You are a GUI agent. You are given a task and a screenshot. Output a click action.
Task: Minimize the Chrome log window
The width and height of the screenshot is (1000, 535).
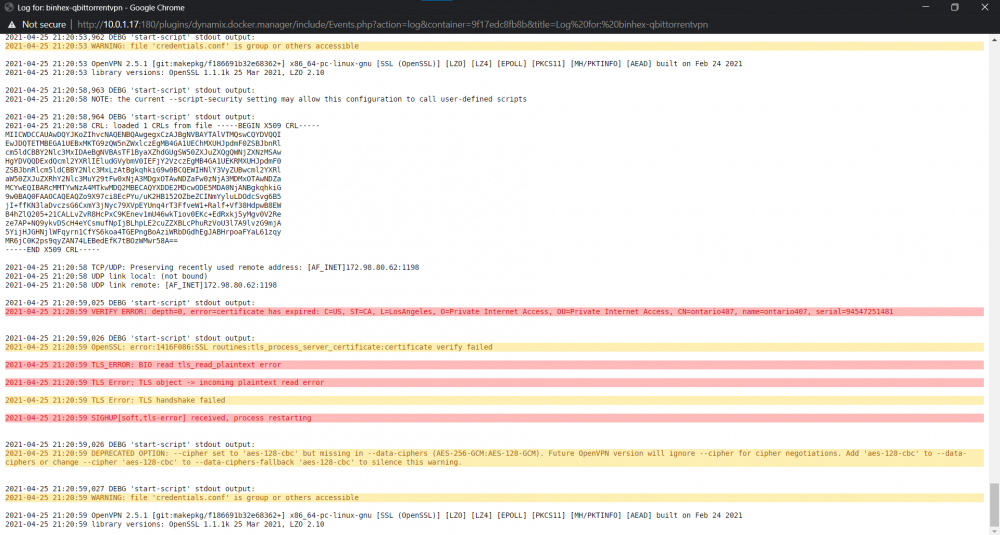(925, 8)
